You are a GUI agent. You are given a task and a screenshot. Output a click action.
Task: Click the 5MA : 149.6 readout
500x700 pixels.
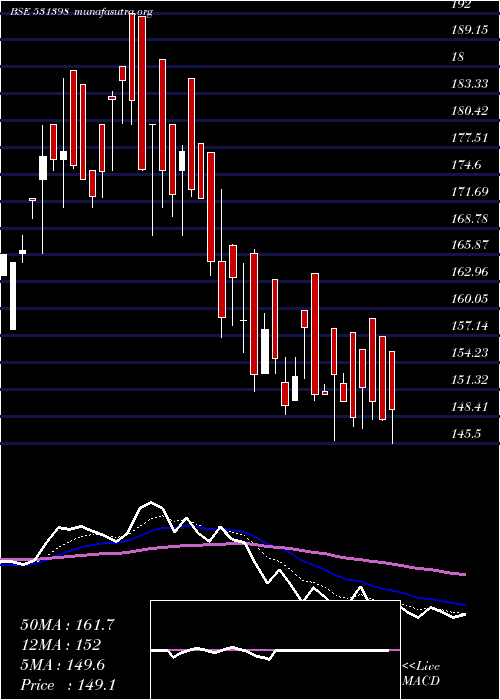[62, 665]
